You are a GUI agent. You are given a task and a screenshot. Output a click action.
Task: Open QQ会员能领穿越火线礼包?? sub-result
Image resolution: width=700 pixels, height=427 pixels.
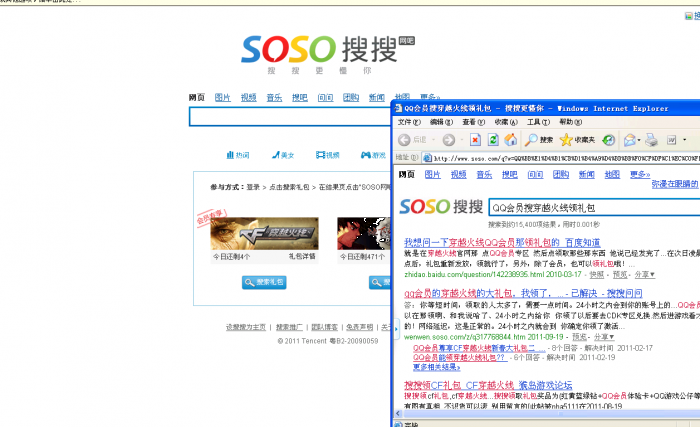point(460,357)
